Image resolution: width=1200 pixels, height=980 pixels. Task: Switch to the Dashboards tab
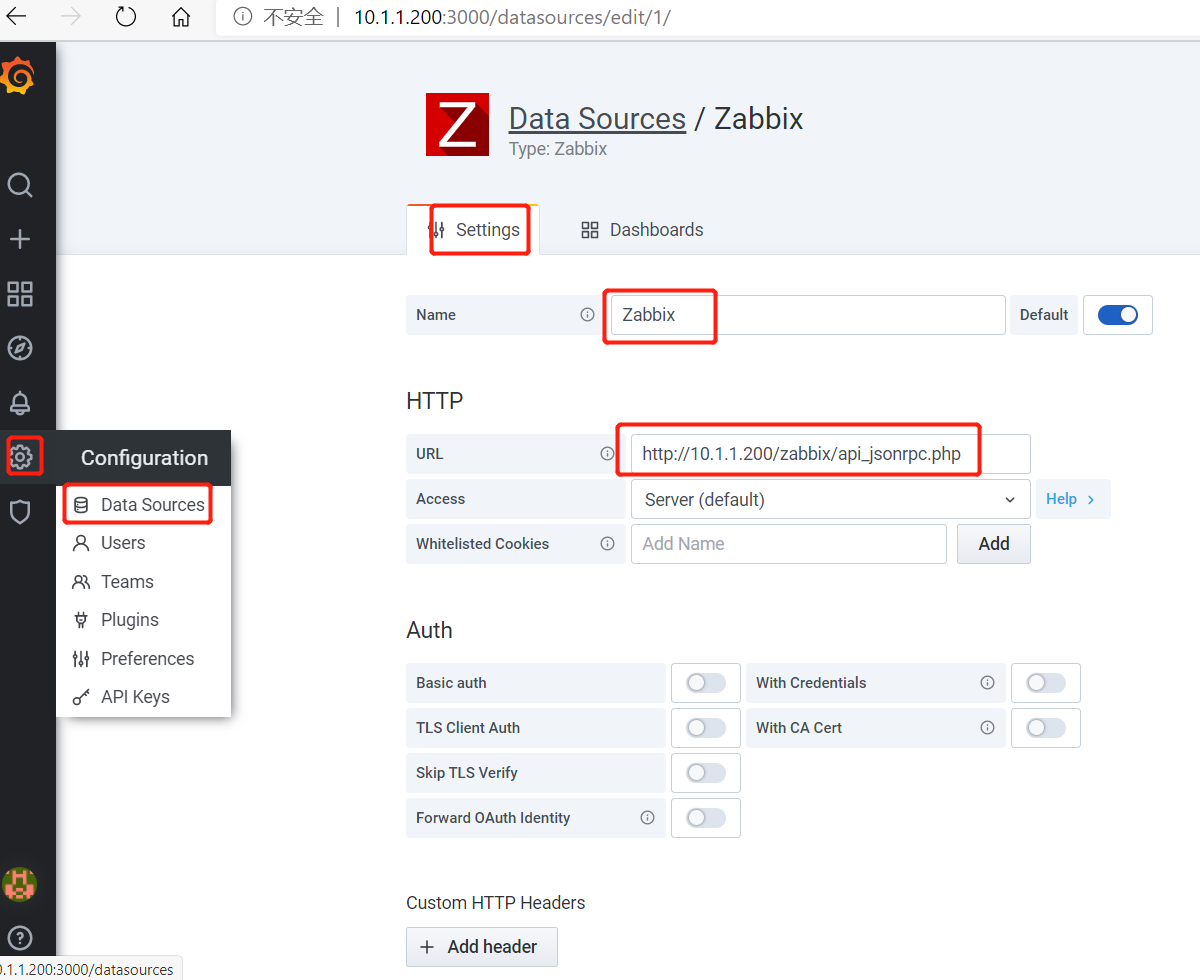(x=642, y=229)
